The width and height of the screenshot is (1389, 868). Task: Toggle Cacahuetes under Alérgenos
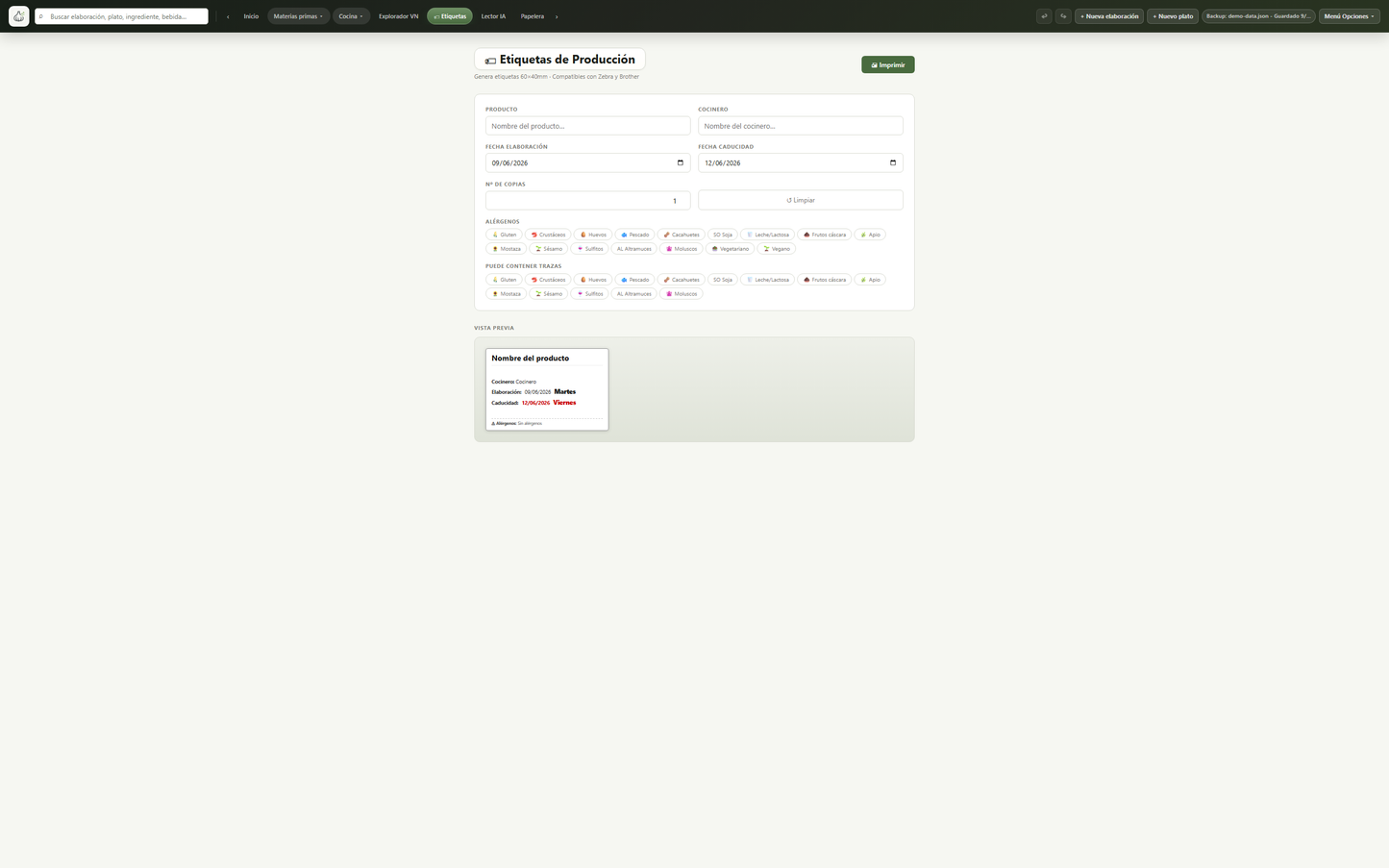(682, 235)
